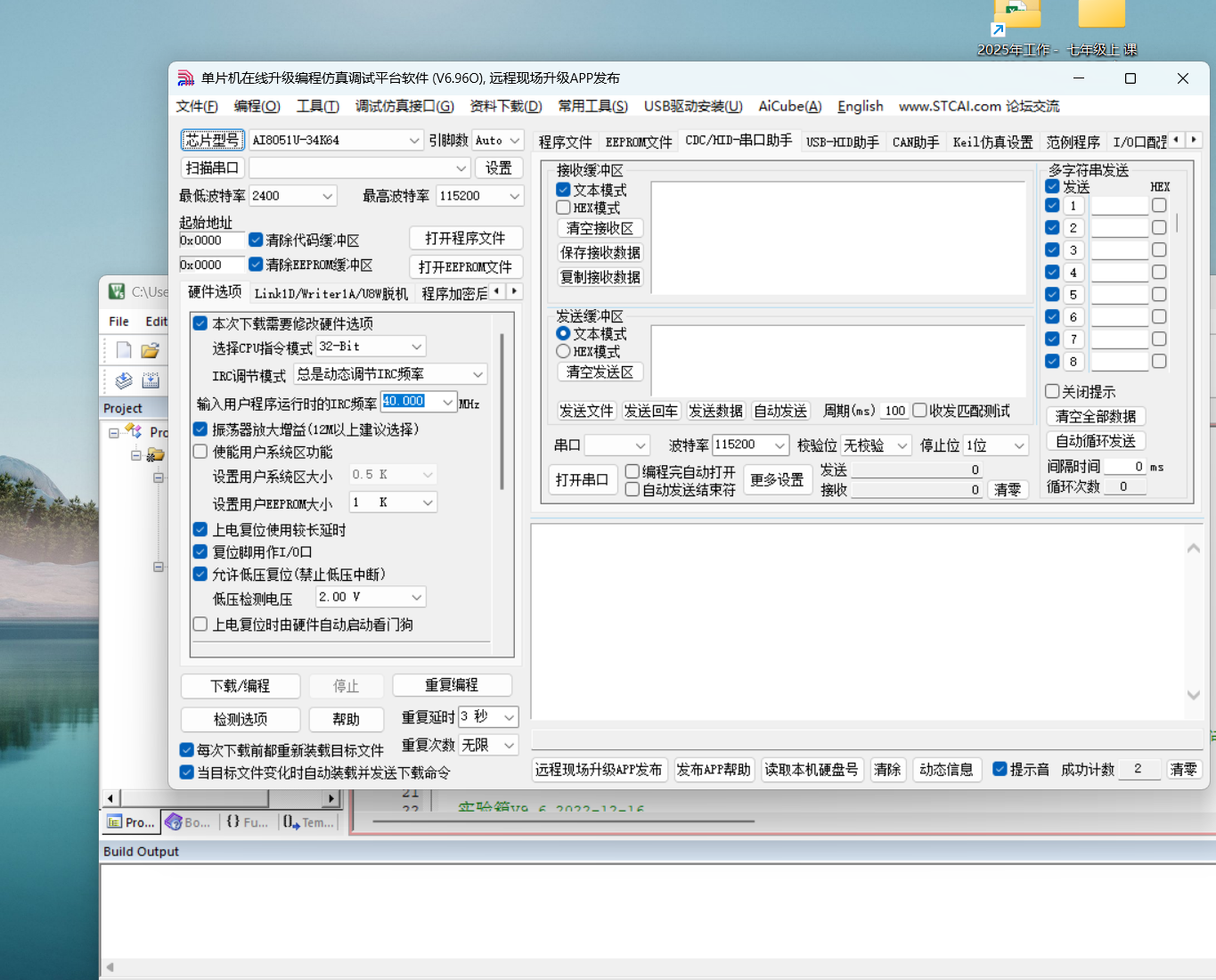The width and height of the screenshot is (1216, 980).
Task: Uncheck 复位脚用作I/O口 option
Action: click(200, 551)
